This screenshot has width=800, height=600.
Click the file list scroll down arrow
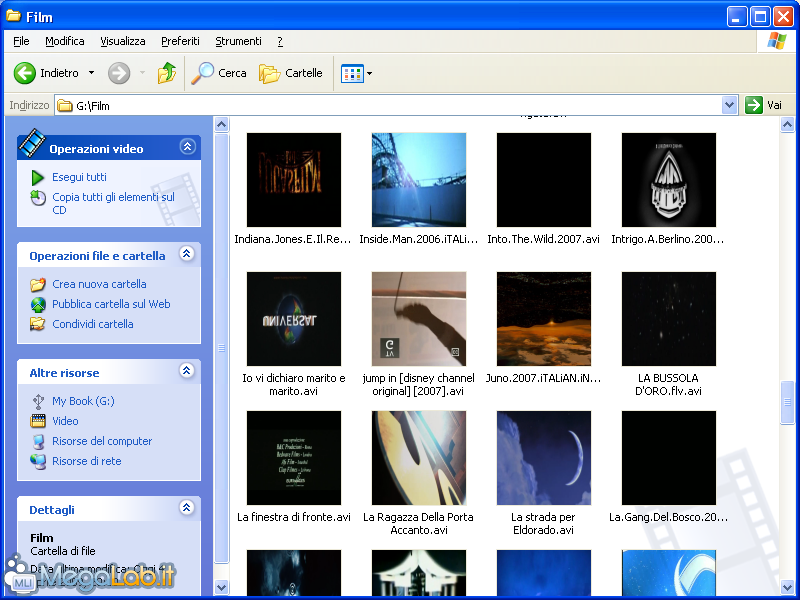click(787, 587)
